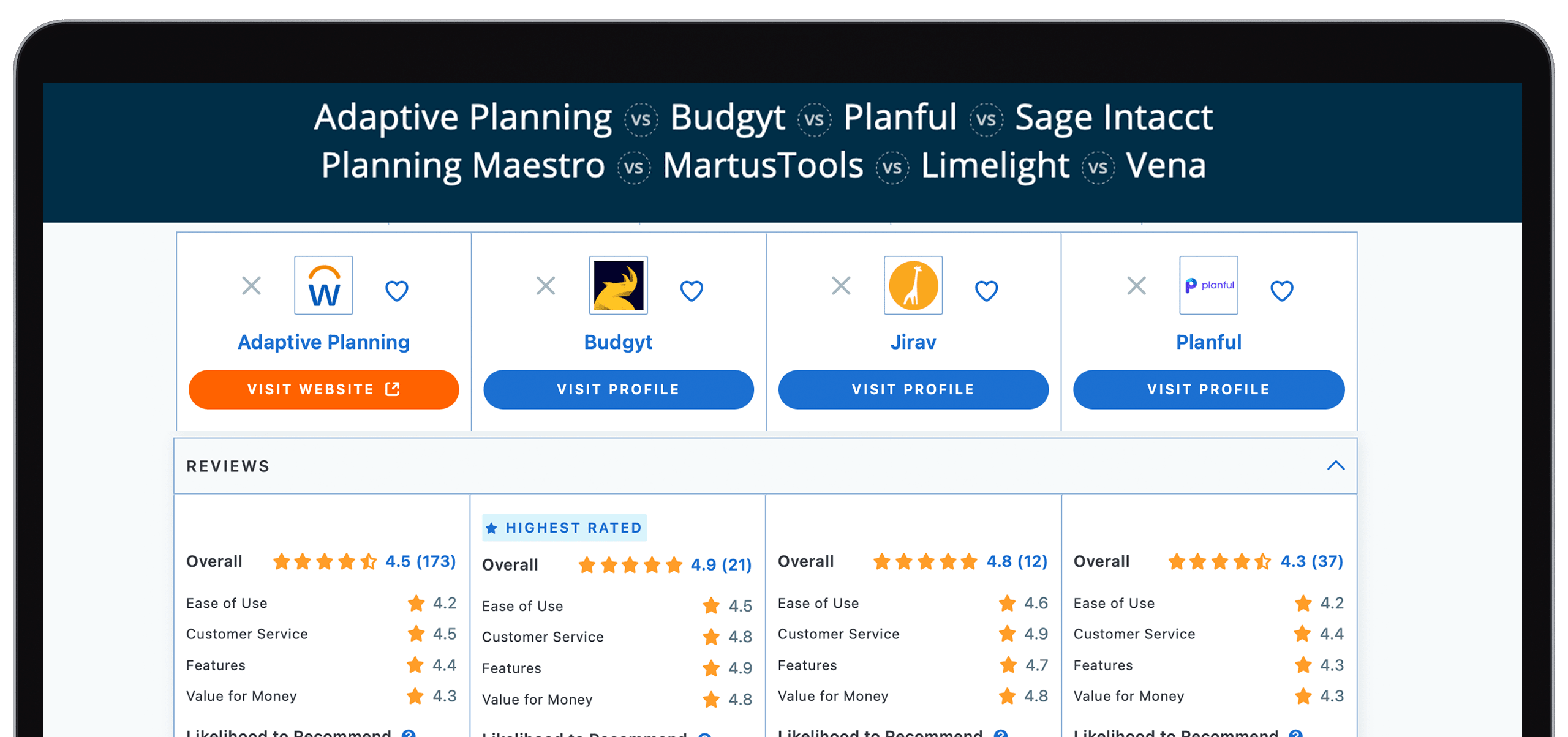
Task: Click 'Vena' in page title
Action: pos(1166,165)
